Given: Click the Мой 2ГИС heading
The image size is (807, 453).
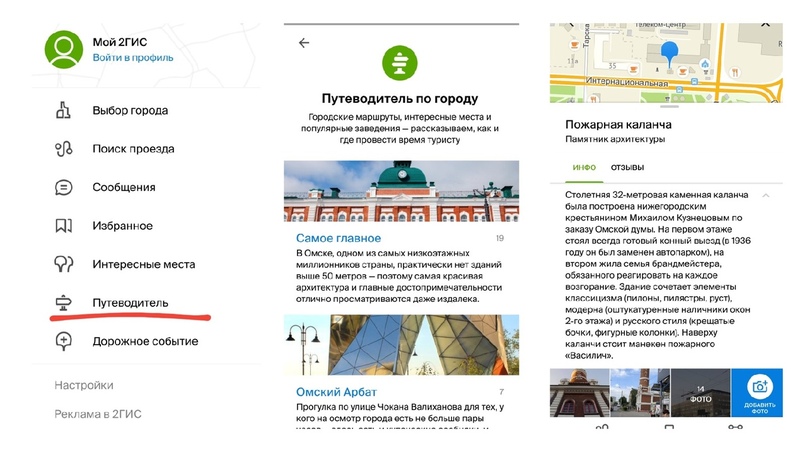Looking at the screenshot, I should [120, 42].
